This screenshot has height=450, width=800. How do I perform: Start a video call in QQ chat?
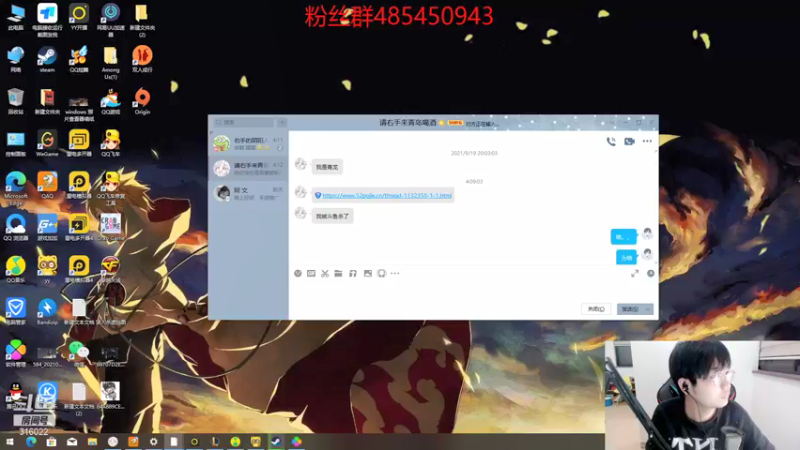(629, 142)
